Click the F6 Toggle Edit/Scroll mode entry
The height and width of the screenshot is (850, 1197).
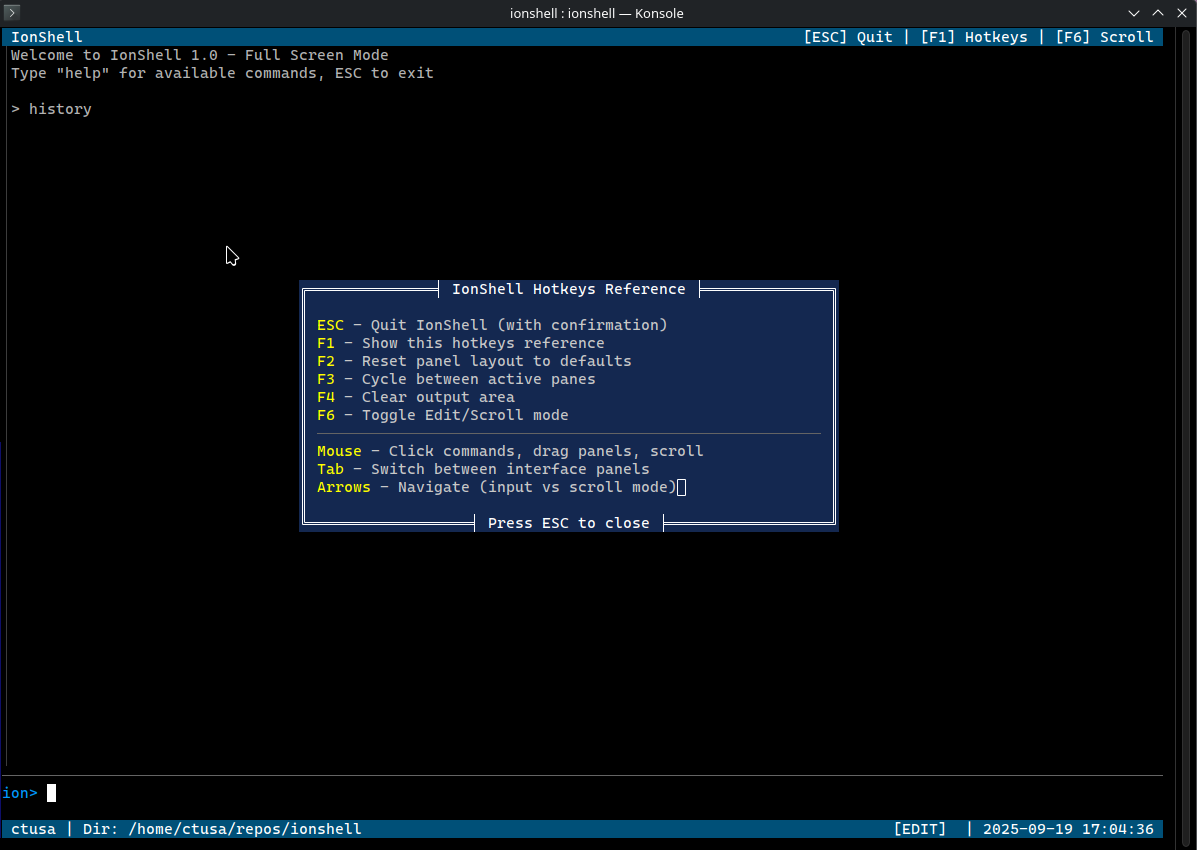point(442,415)
